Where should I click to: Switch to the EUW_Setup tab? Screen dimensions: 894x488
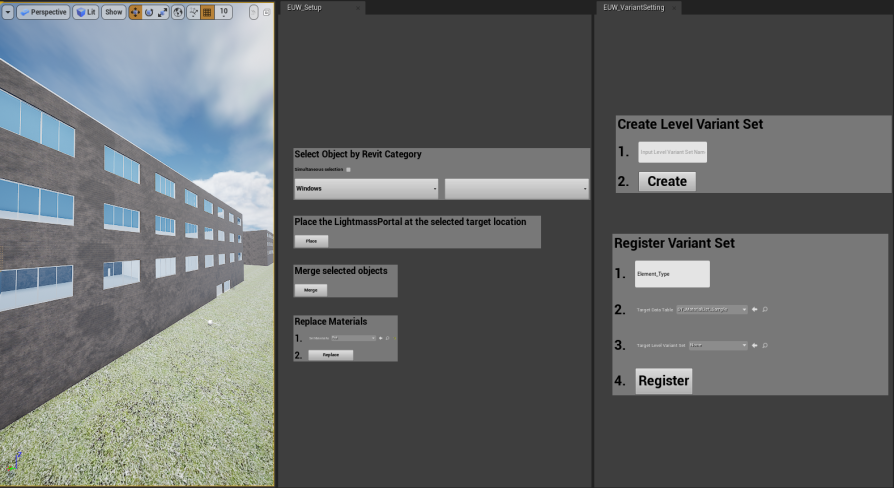click(304, 7)
